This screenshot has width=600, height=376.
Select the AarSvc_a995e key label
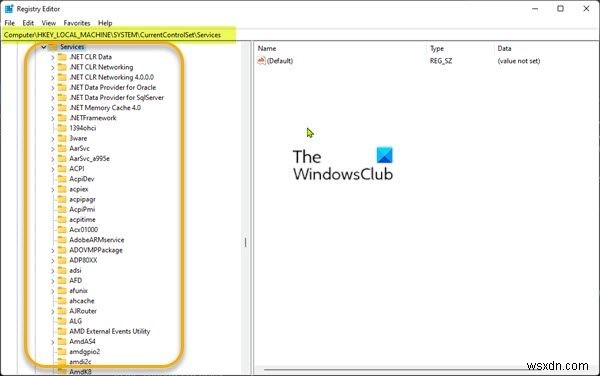tap(90, 158)
